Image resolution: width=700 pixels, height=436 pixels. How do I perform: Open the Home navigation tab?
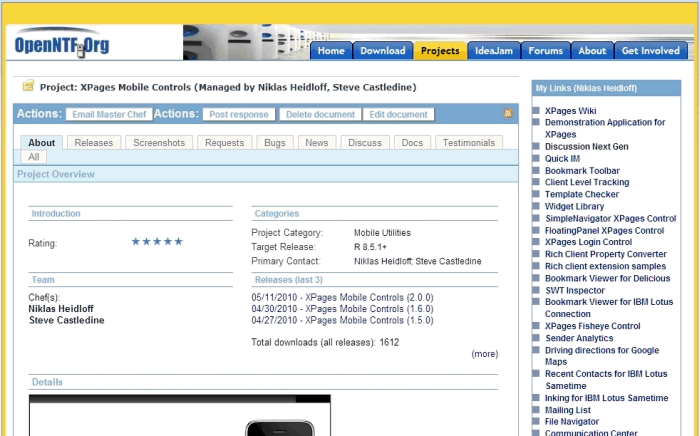331,51
